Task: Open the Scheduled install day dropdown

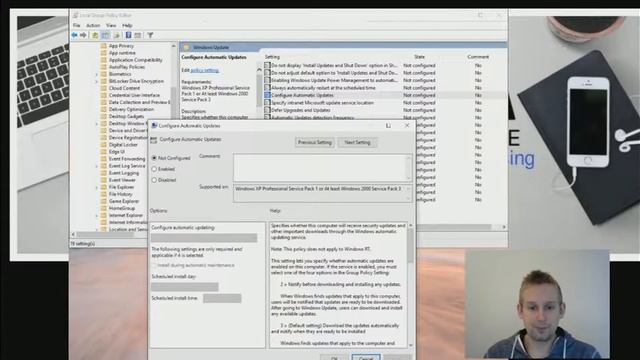Action: tap(184, 287)
